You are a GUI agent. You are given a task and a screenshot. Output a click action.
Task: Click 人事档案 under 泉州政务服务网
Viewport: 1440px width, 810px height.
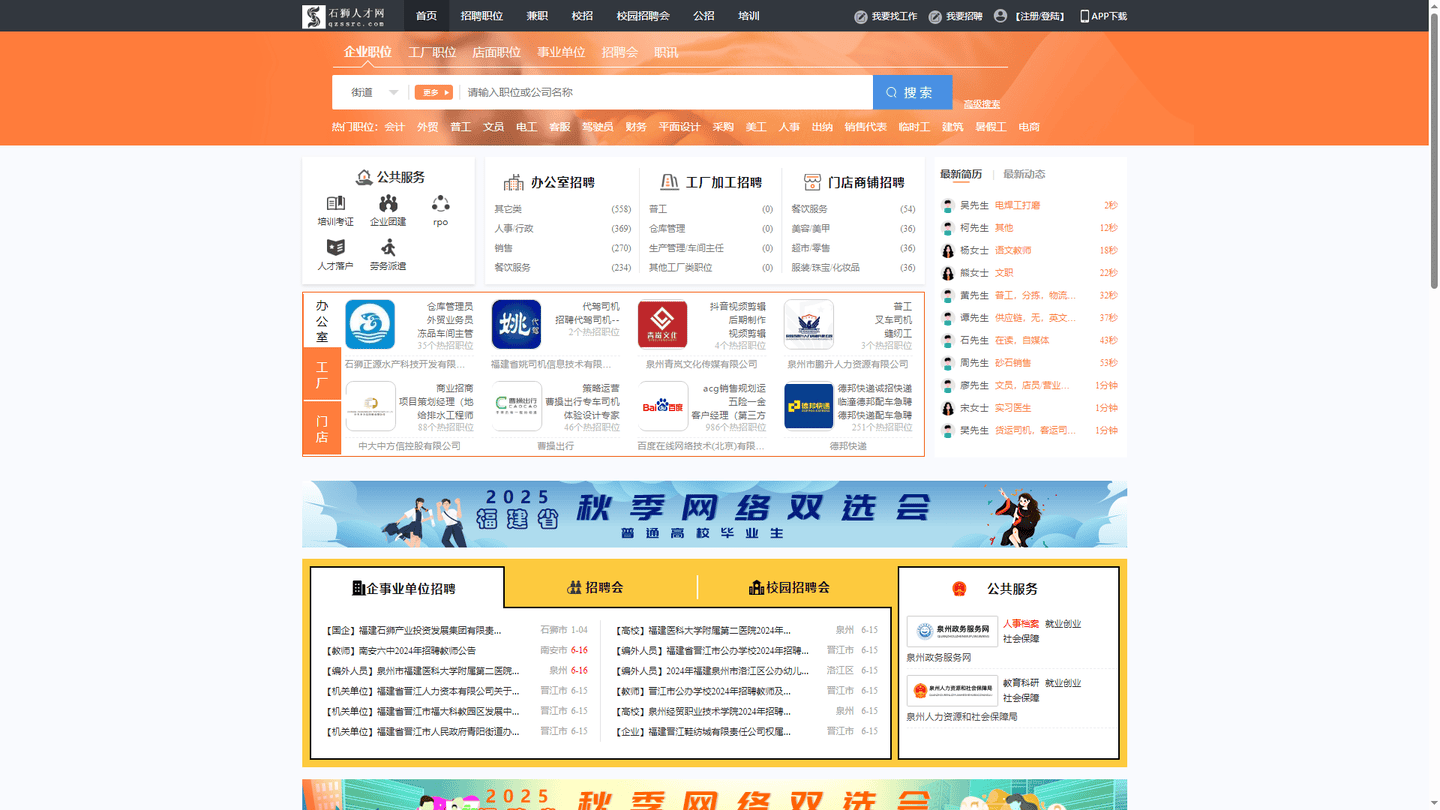(1021, 623)
